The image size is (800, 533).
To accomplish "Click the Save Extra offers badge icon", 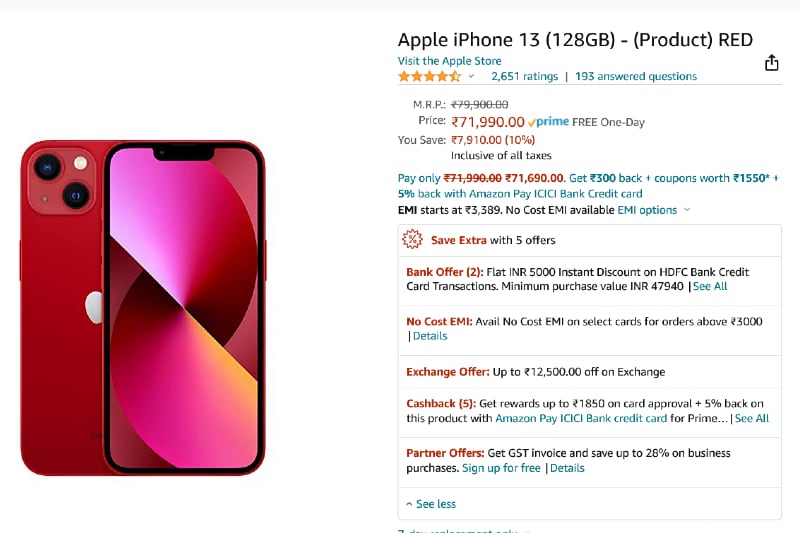I will [412, 240].
